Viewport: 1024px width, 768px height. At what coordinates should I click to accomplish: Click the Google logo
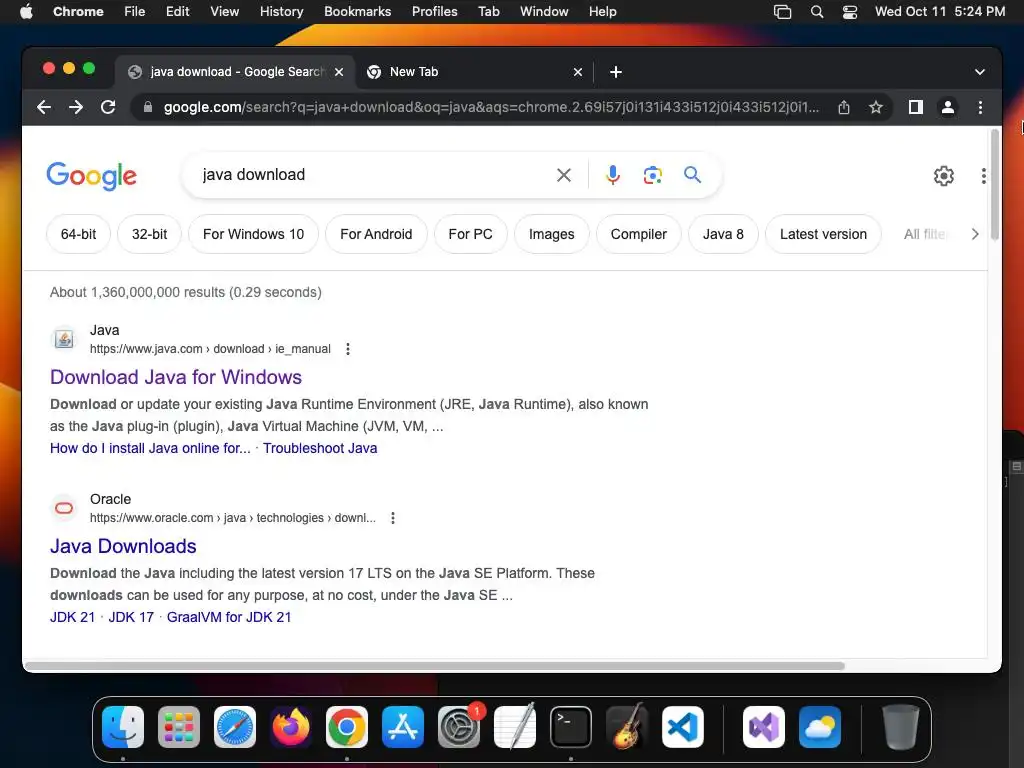(91, 176)
